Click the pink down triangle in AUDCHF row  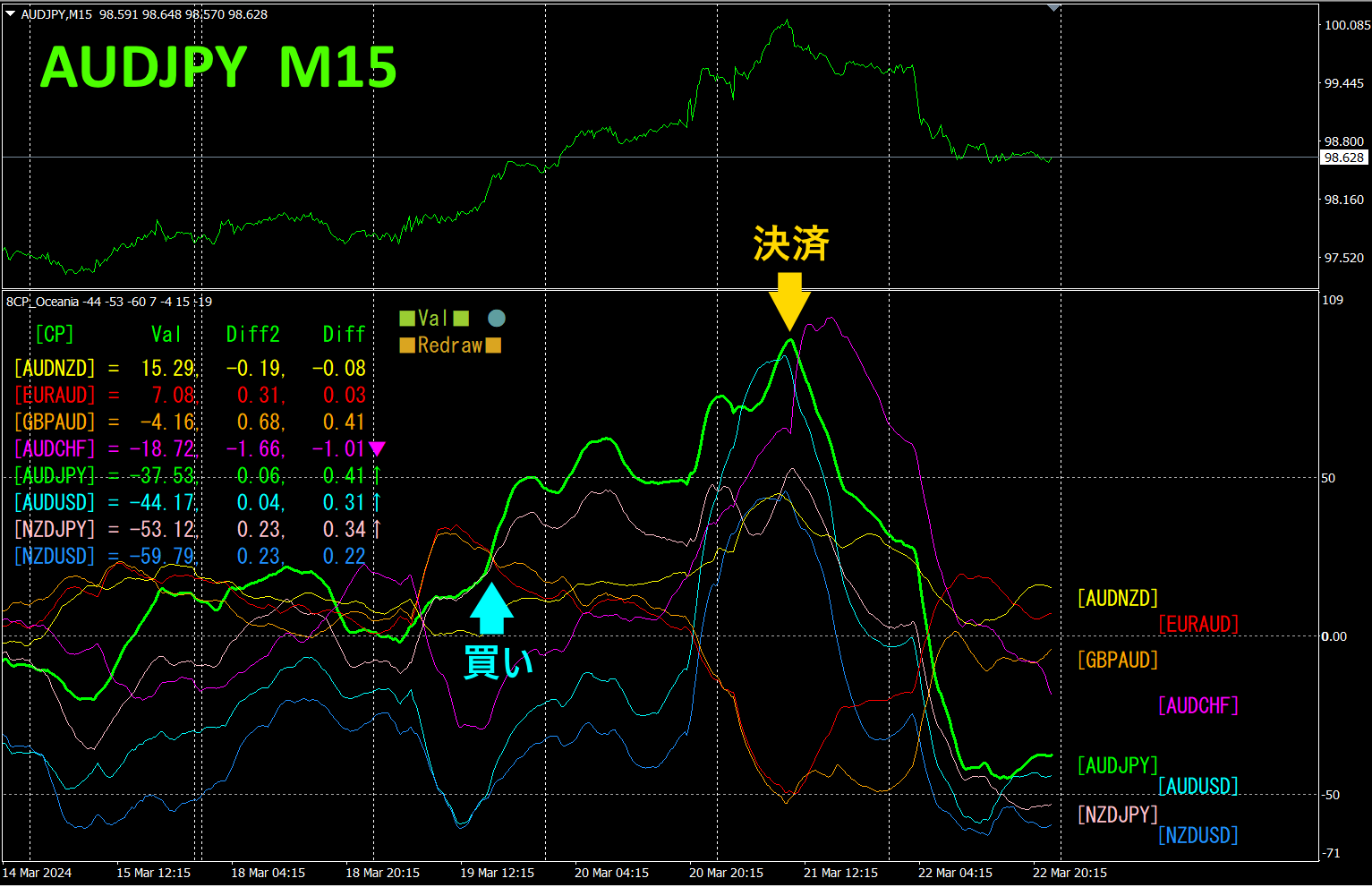(378, 448)
